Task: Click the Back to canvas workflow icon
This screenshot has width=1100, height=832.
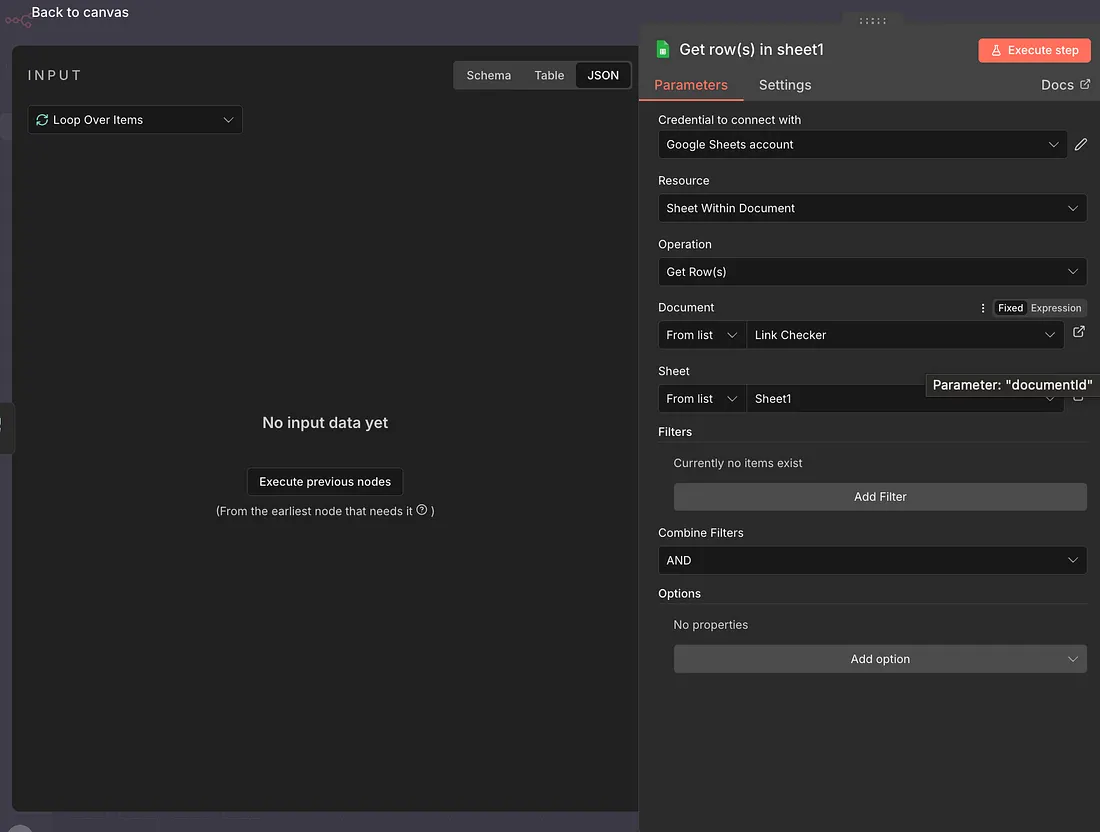Action: (17, 19)
